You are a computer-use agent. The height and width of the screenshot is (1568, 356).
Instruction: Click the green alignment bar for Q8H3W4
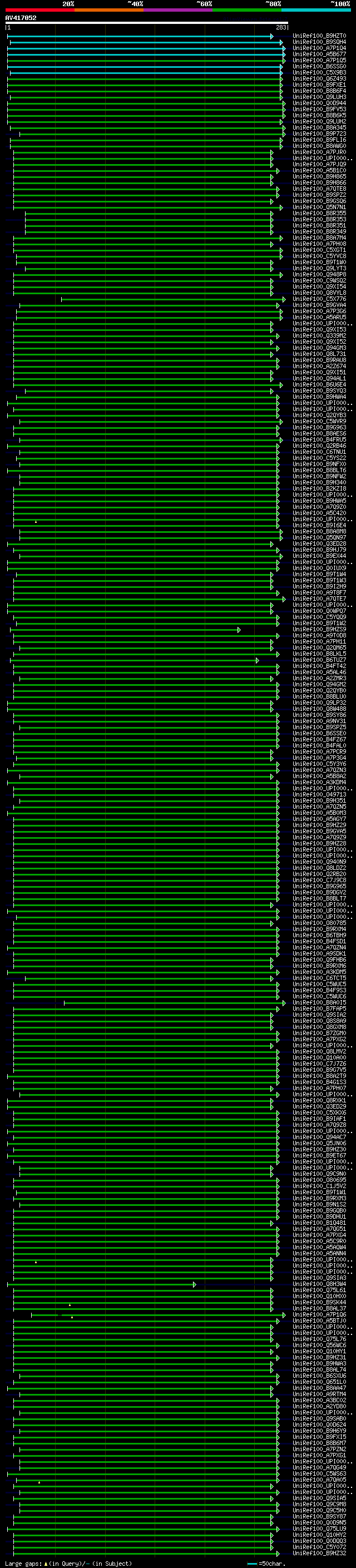102,1284
